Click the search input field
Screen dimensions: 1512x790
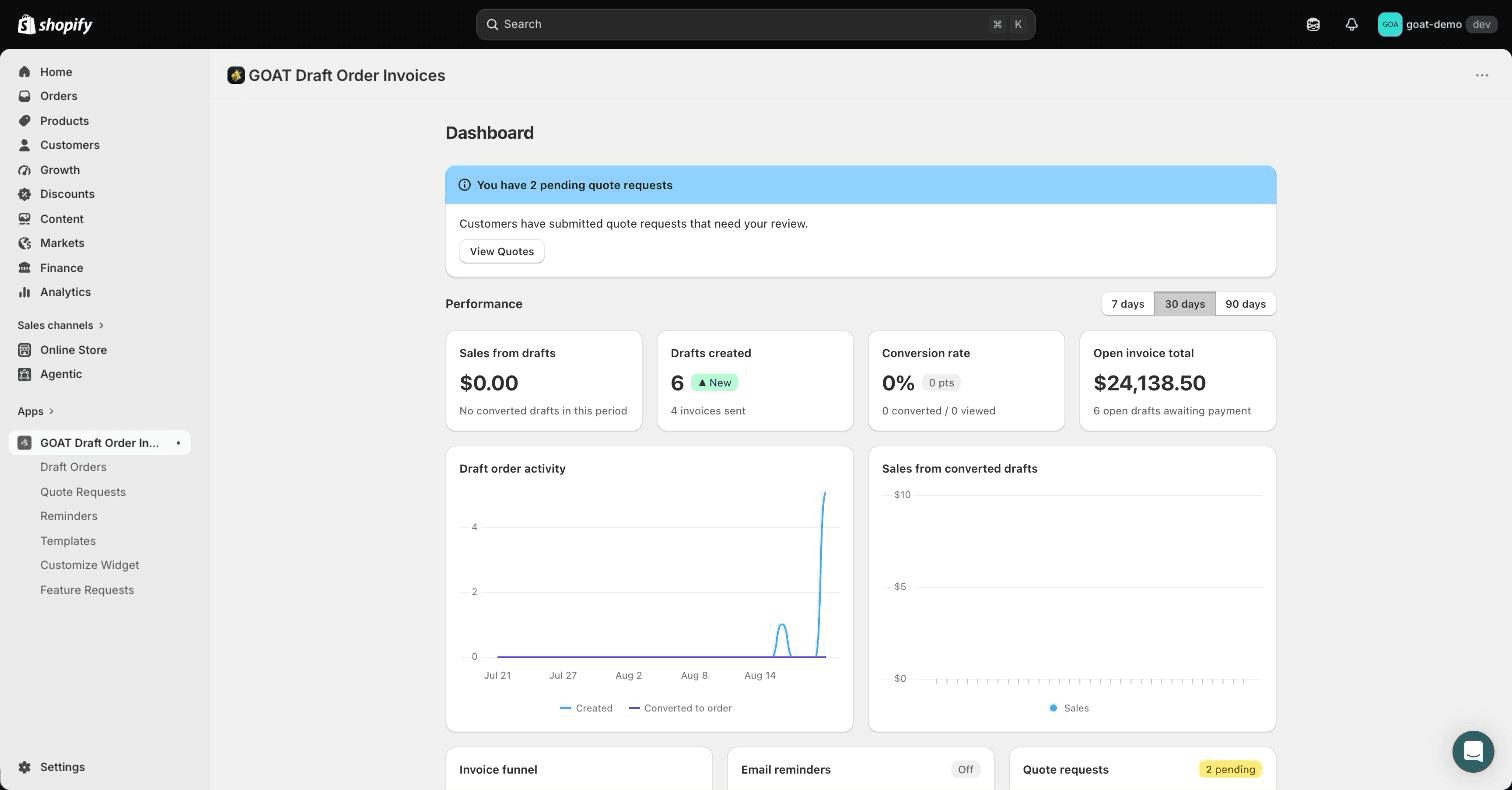point(755,24)
